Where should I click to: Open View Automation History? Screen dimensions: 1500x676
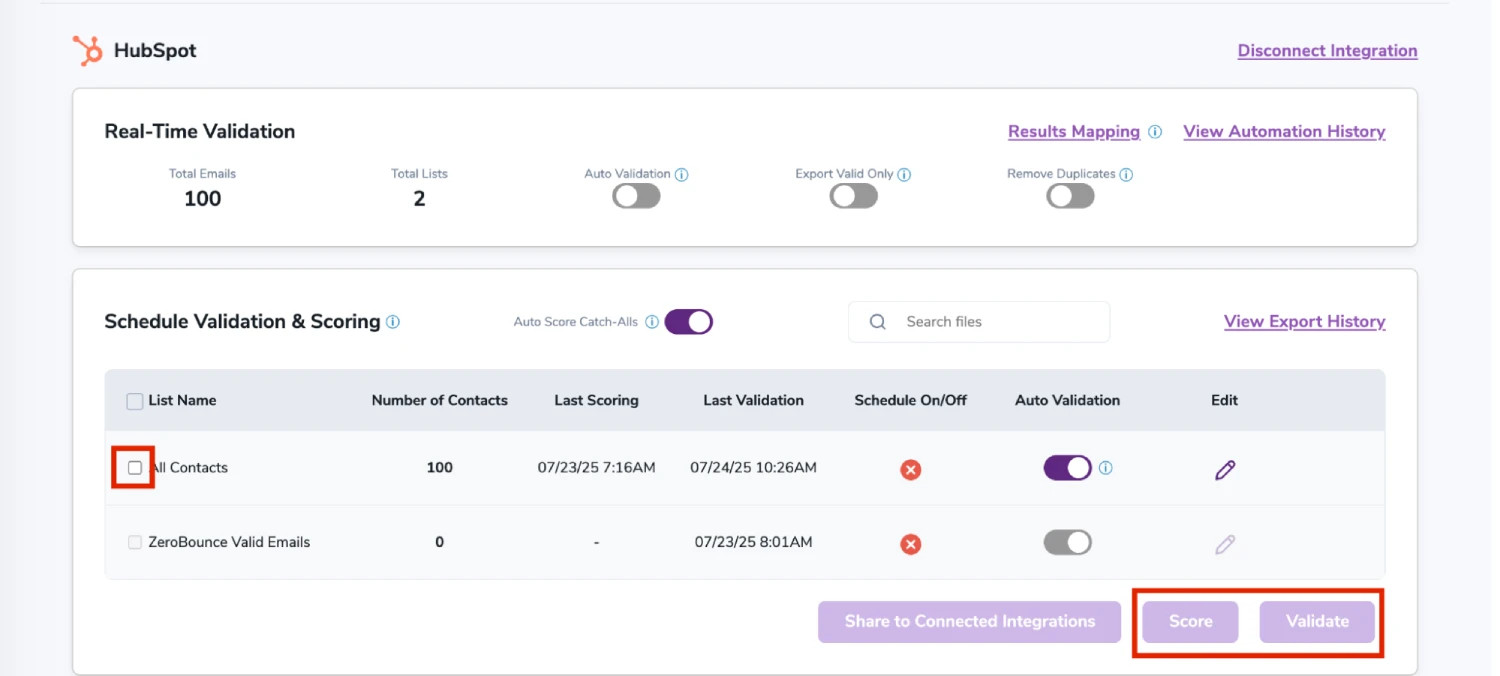point(1284,131)
